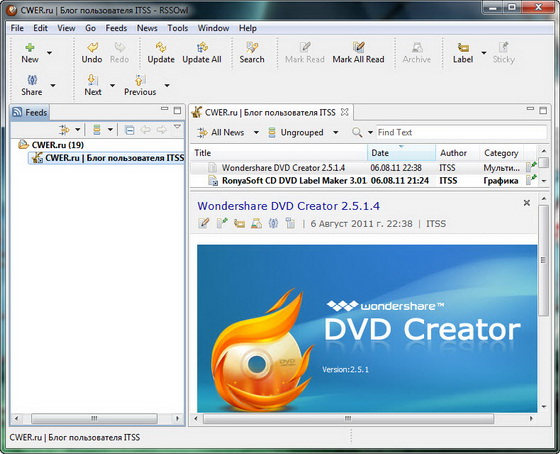The image size is (560, 454).
Task: Click the news content horizontal scrollbar
Action: [x=348, y=418]
